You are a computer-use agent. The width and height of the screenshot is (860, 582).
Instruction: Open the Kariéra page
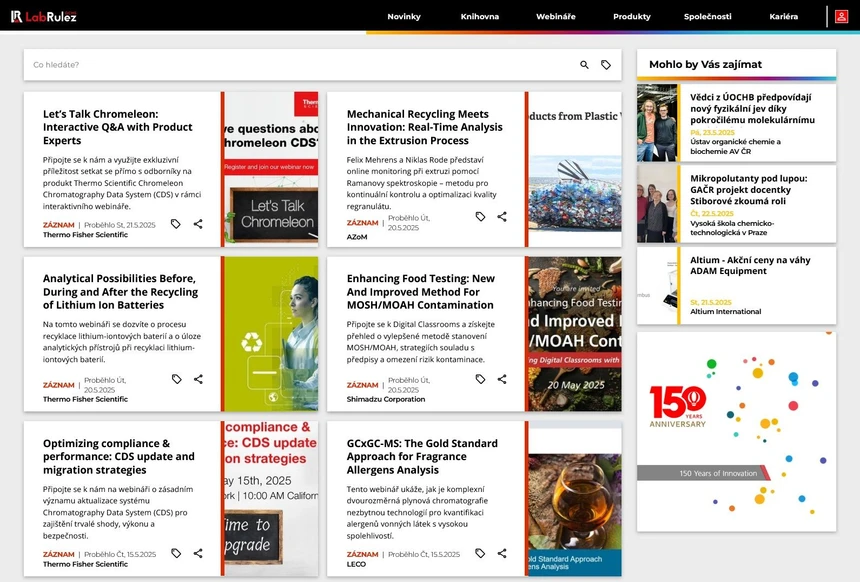(784, 17)
